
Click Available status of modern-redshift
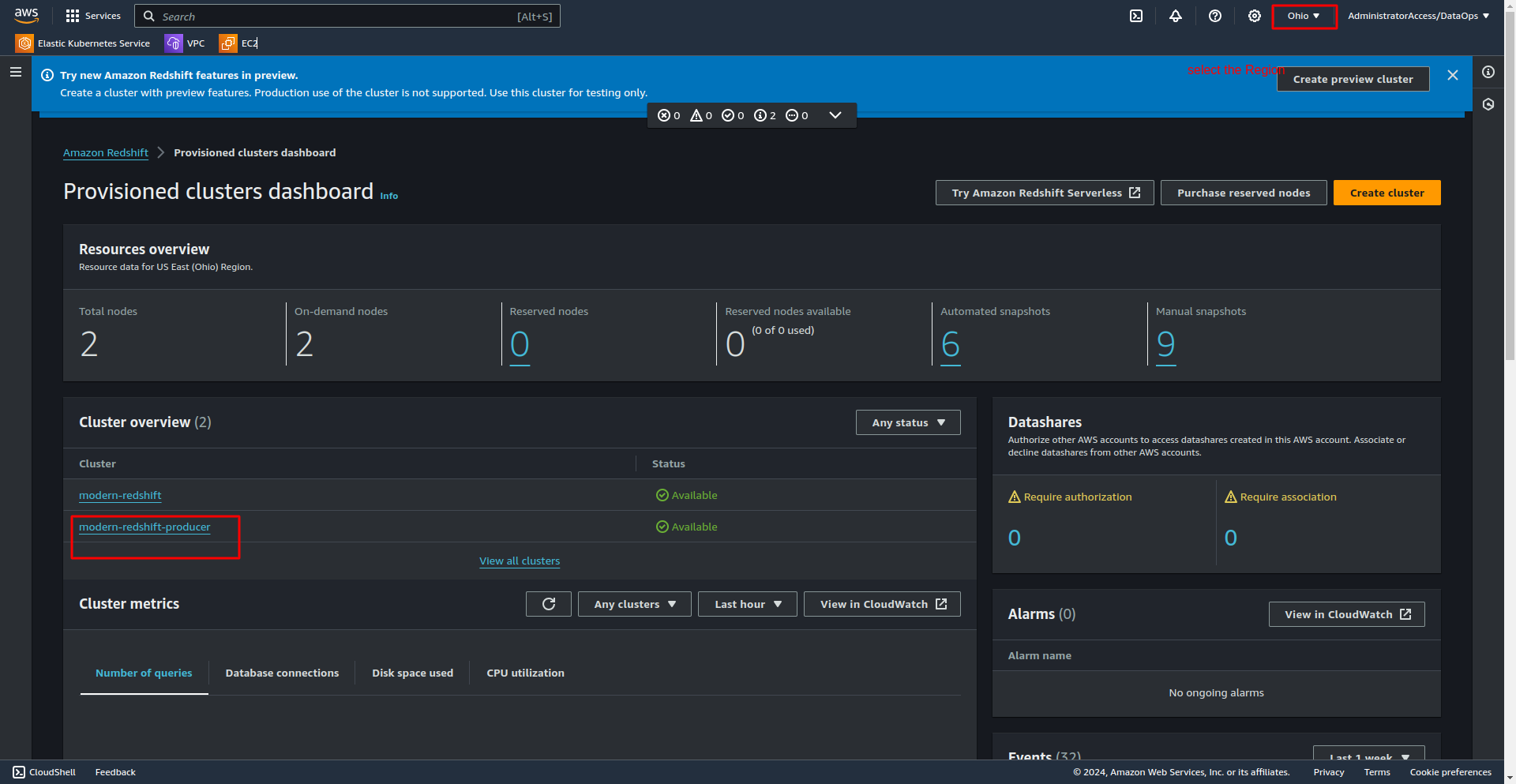(x=687, y=495)
